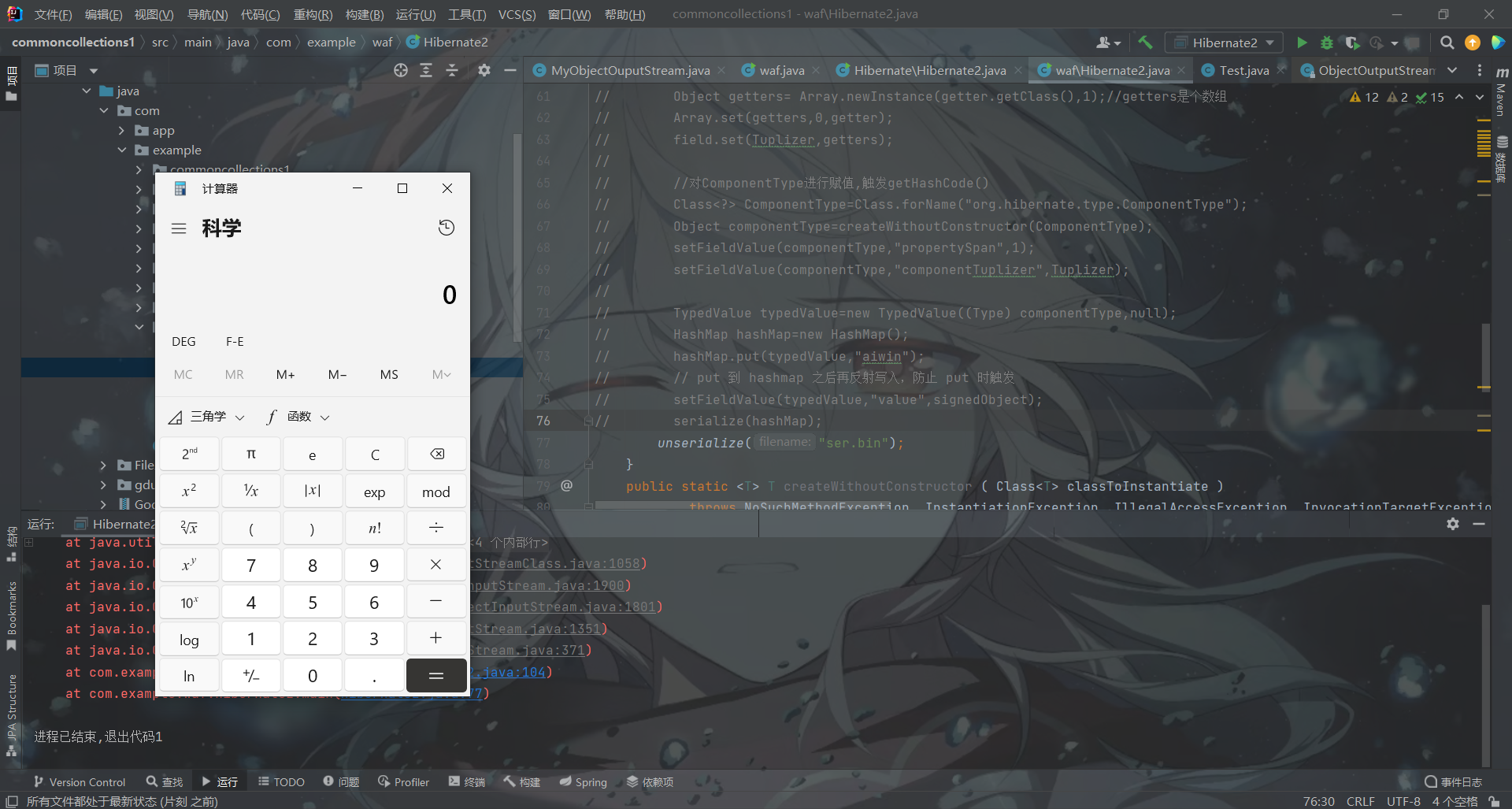Screen dimensions: 1512x809
Task: Open 重构(R) menu
Action: click(x=313, y=14)
